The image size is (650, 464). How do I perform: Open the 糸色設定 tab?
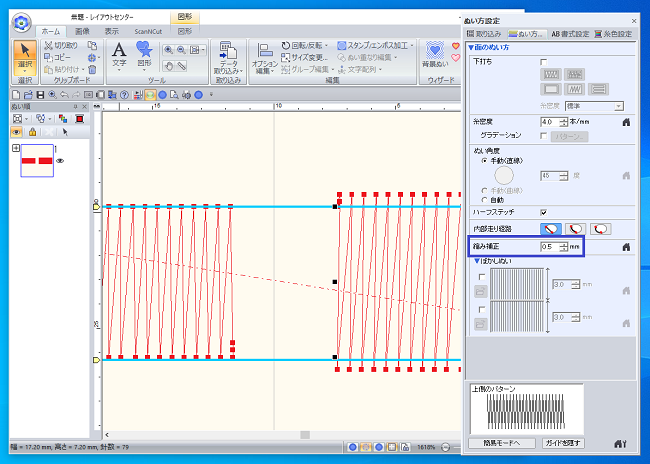pos(613,33)
